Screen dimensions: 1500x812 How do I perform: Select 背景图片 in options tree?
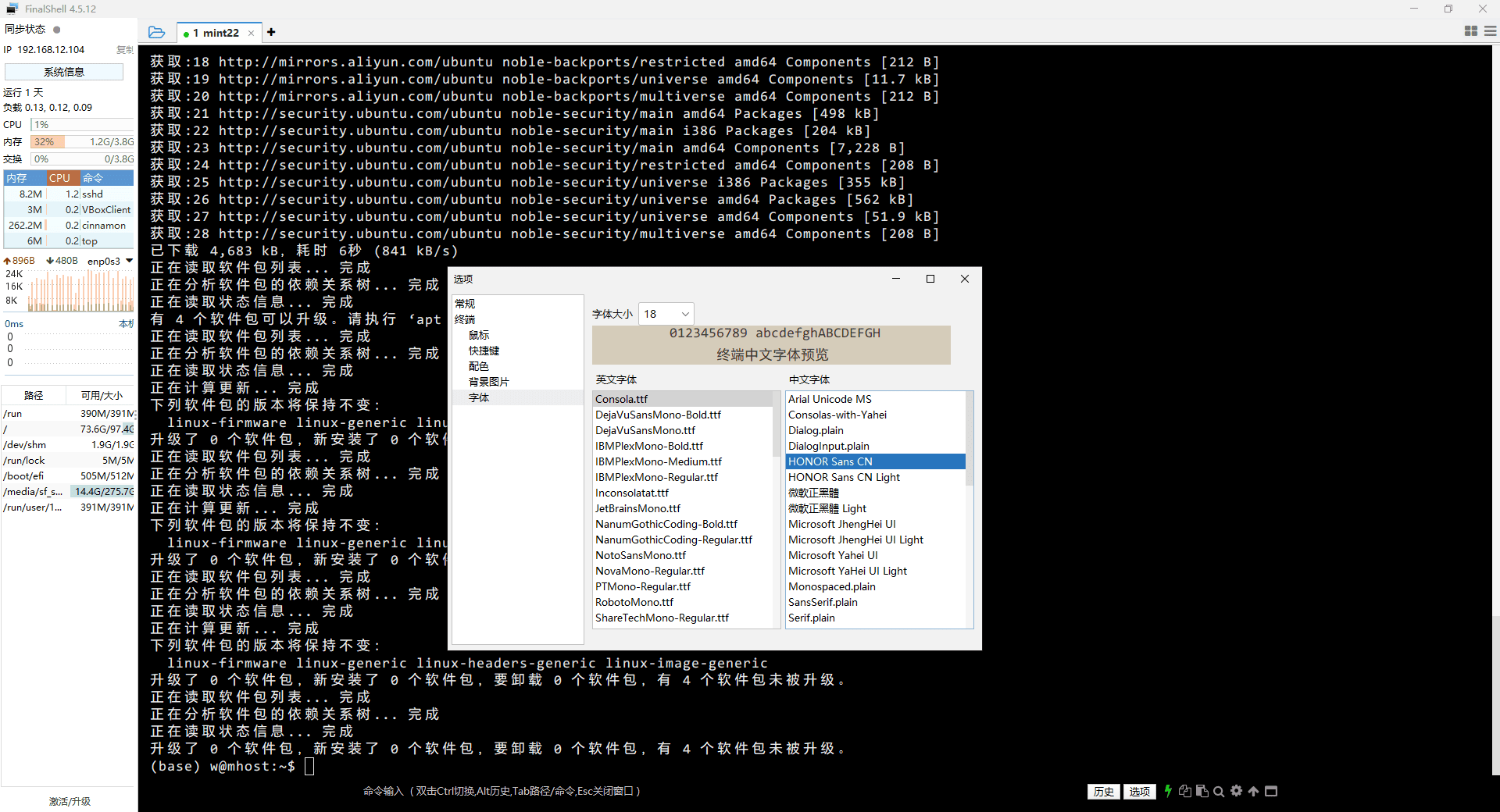pyautogui.click(x=488, y=382)
